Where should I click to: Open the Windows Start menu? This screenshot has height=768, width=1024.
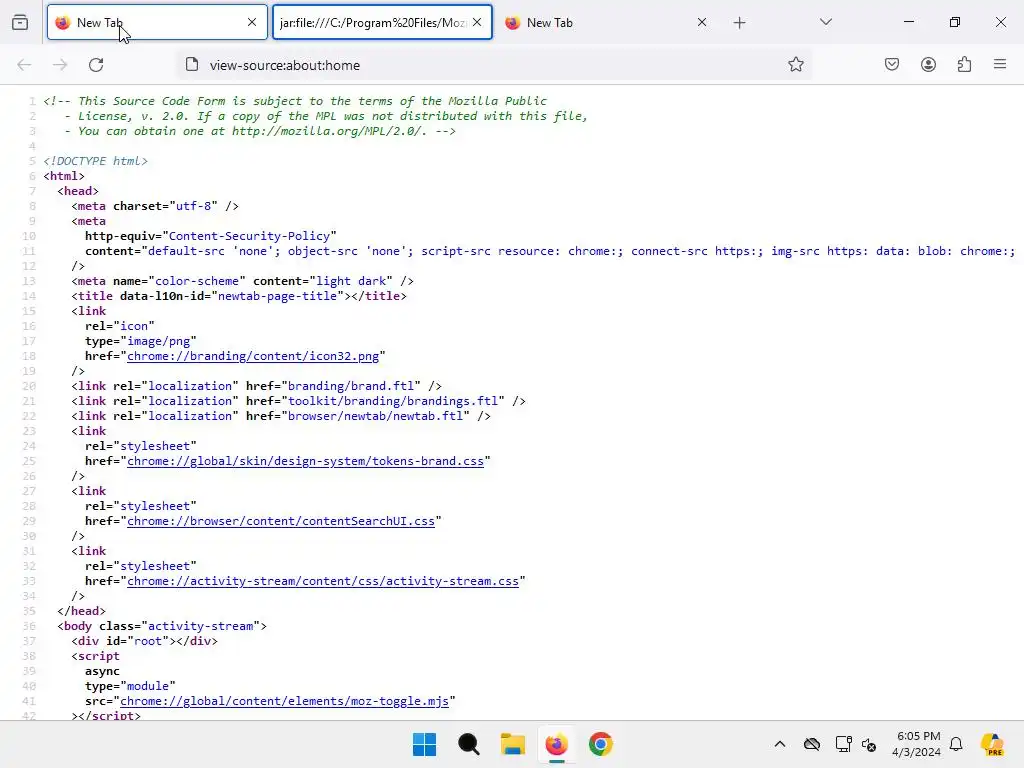424,744
